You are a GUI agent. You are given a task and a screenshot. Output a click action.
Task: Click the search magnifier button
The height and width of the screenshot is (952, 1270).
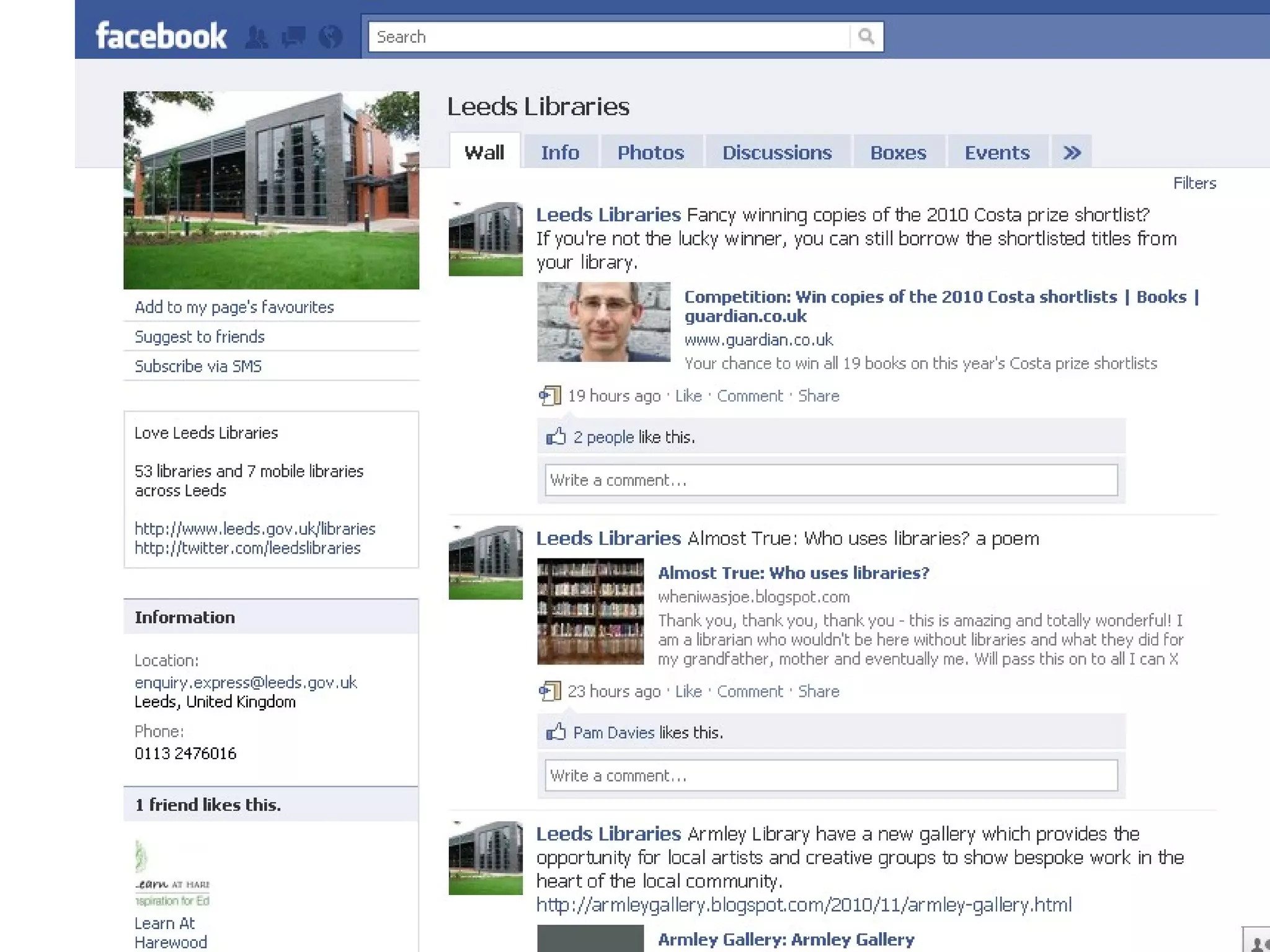[866, 37]
